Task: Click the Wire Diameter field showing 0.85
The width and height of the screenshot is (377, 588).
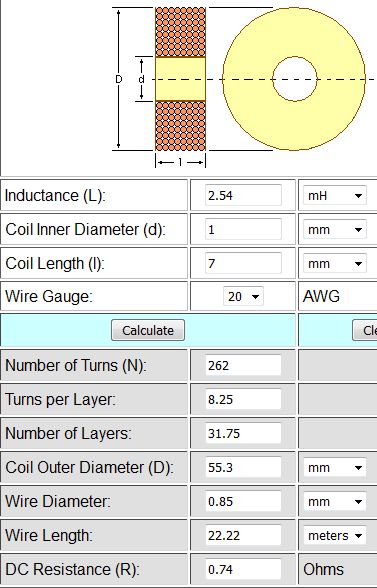Action: 243,501
